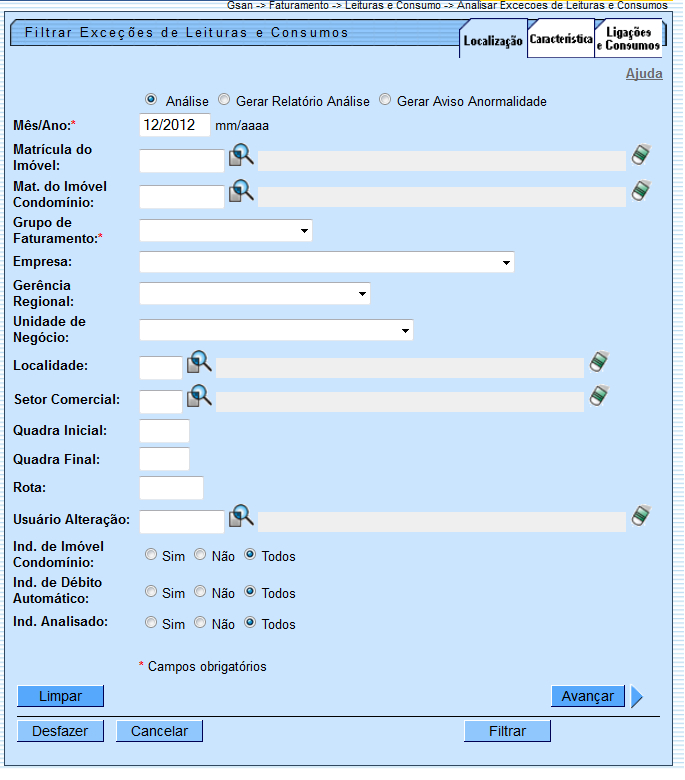Focus the Mês/Ano field showing 12/2012
685x780 pixels.
point(175,125)
